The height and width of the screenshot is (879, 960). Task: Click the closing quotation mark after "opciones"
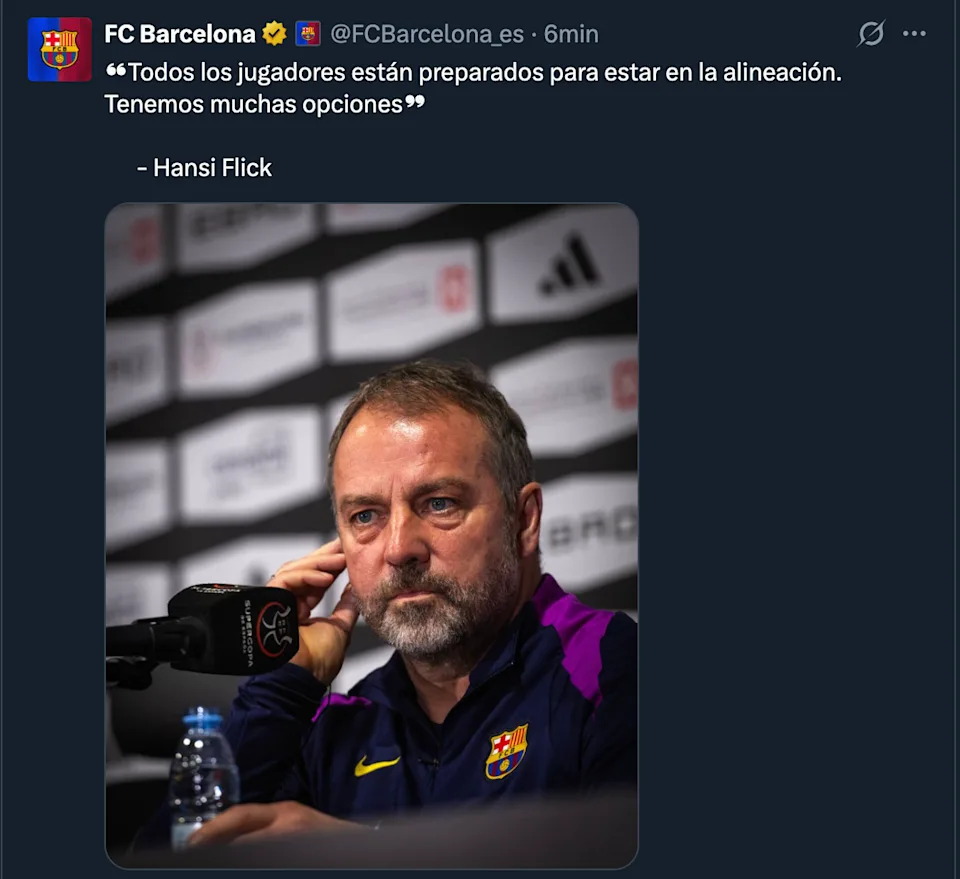414,103
